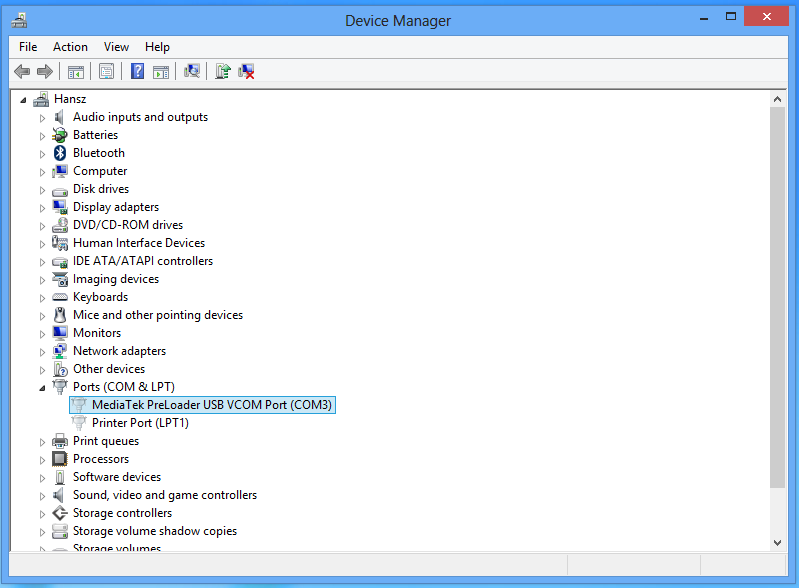Viewport: 799px width, 588px height.
Task: Click the scrollbar down arrow
Action: (777, 543)
